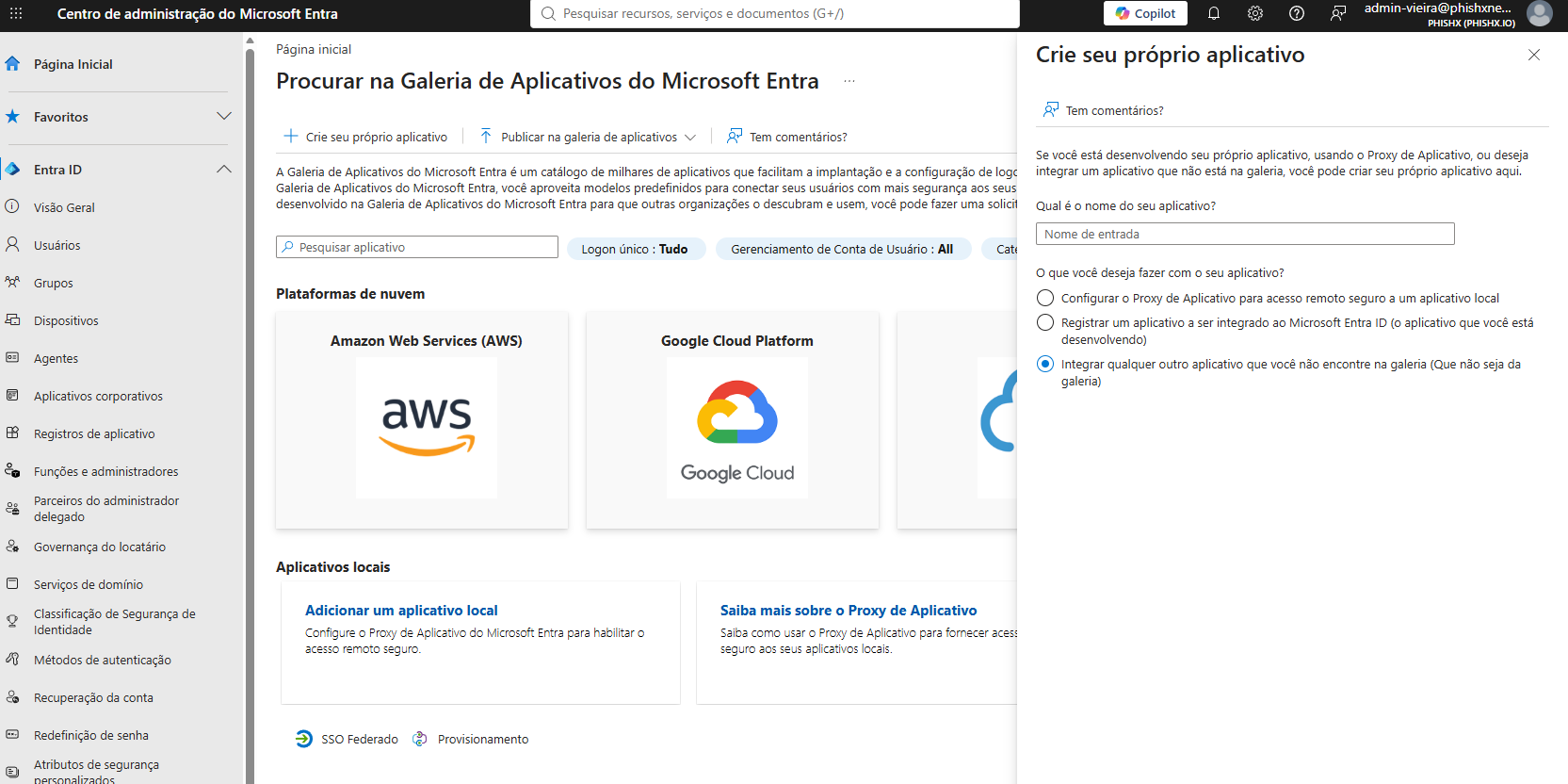Image resolution: width=1568 pixels, height=784 pixels.
Task: Click the Aplicativos corporativos icon
Action: [x=12, y=395]
